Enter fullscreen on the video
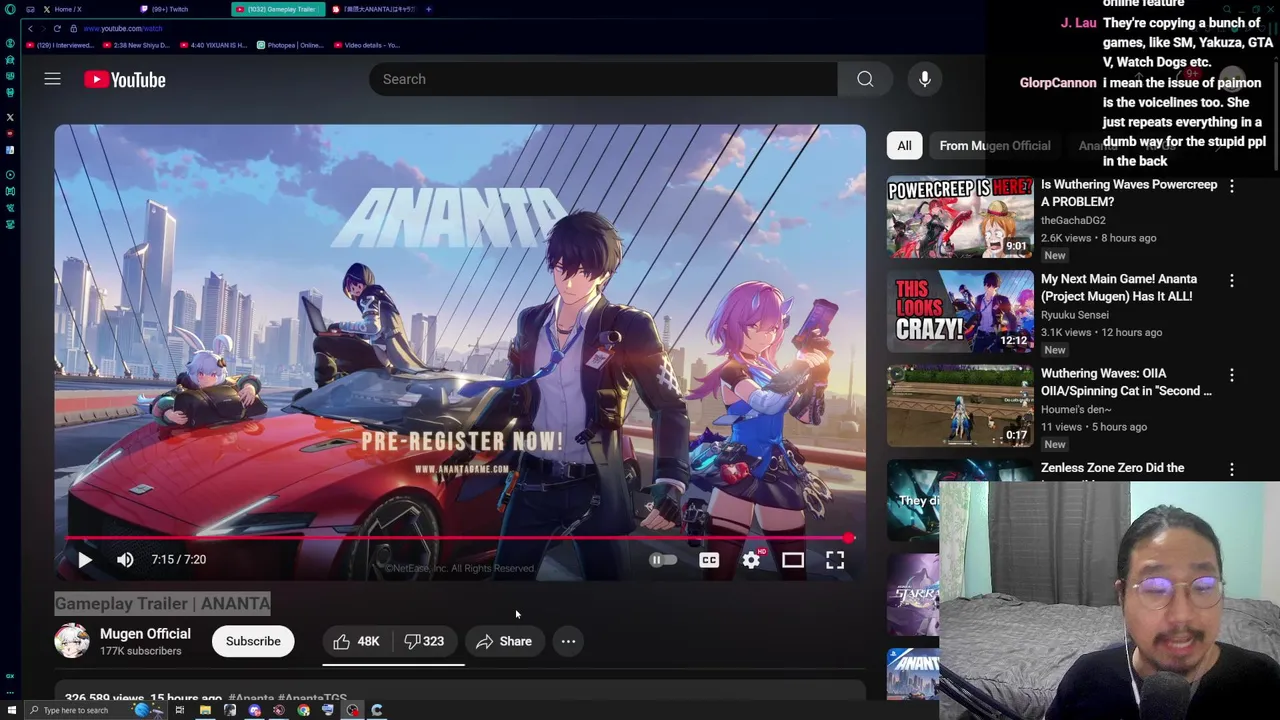Image resolution: width=1280 pixels, height=720 pixels. pyautogui.click(x=835, y=560)
